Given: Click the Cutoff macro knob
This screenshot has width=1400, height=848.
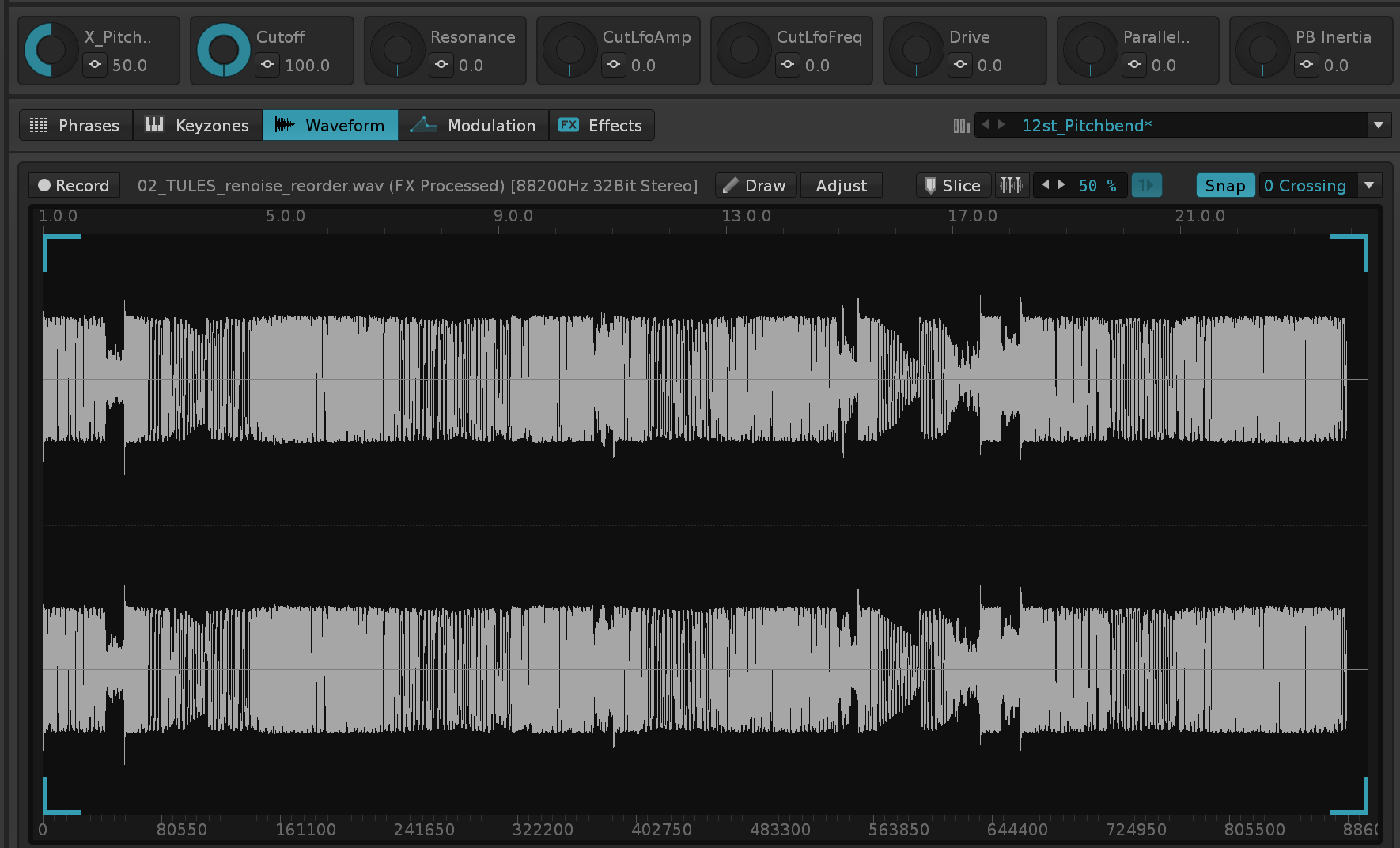Looking at the screenshot, I should coord(224,50).
